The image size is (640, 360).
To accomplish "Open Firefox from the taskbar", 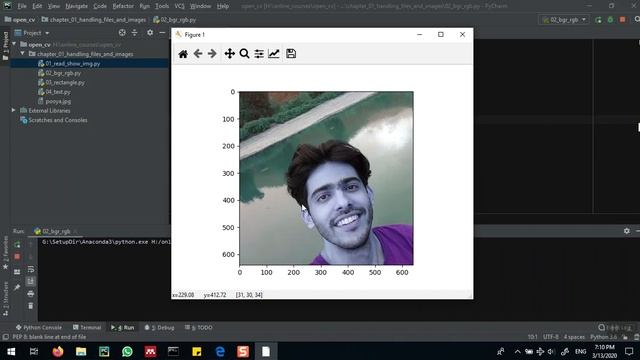I will [58, 351].
